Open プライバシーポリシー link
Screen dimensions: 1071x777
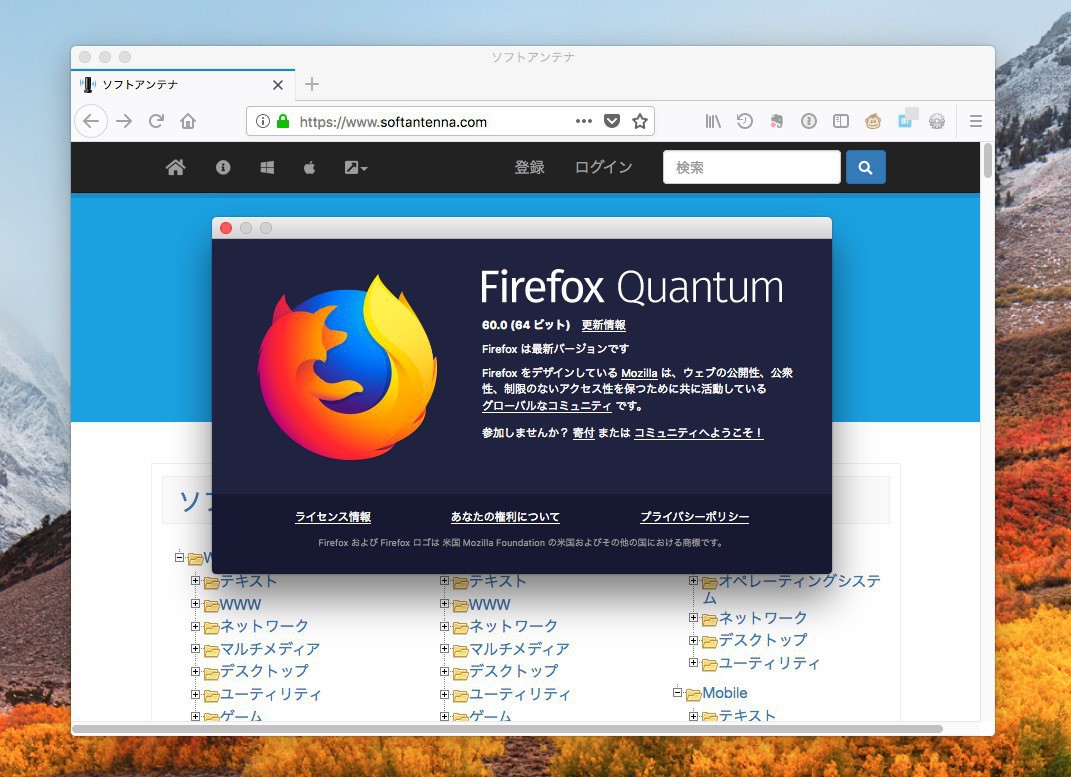(694, 517)
